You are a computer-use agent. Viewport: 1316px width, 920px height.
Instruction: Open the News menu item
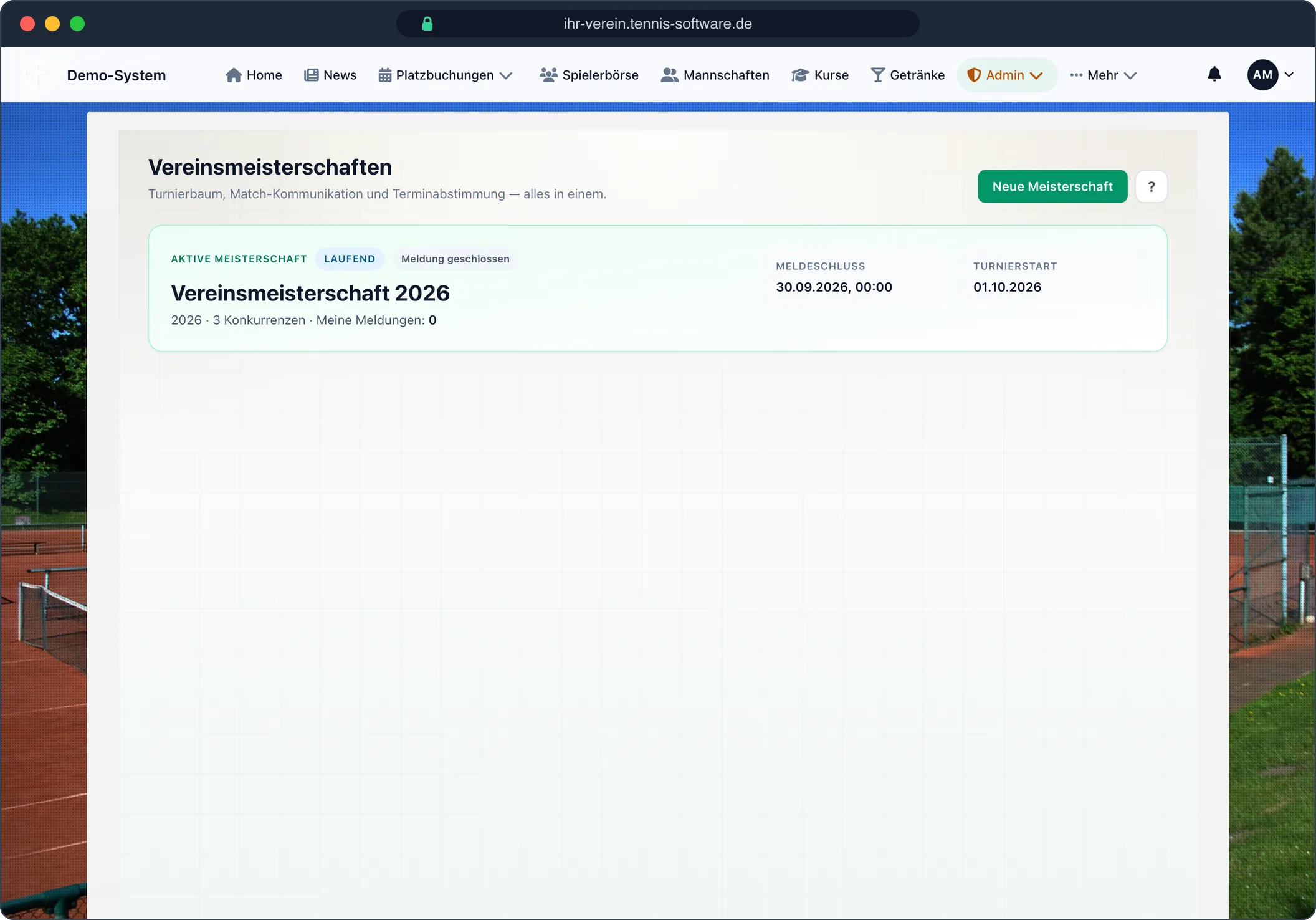tap(330, 75)
